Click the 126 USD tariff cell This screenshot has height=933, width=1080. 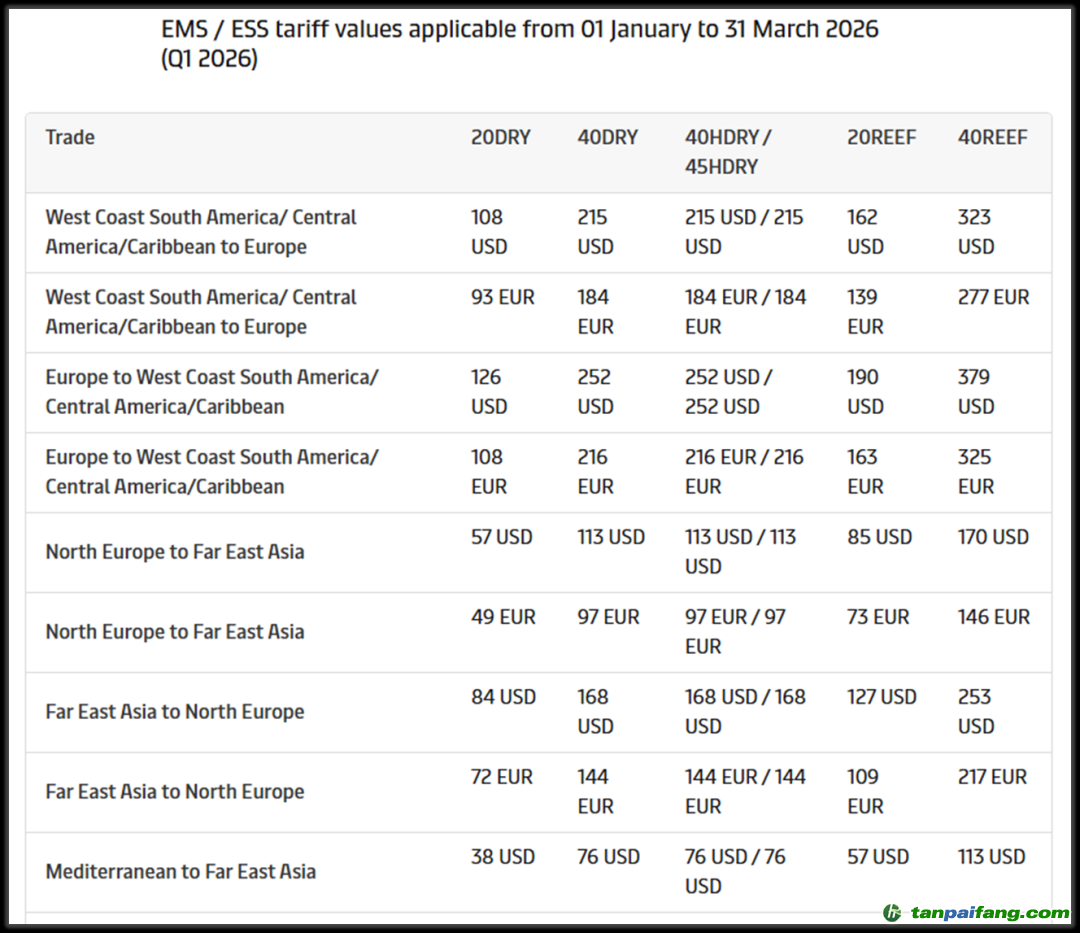coord(489,392)
